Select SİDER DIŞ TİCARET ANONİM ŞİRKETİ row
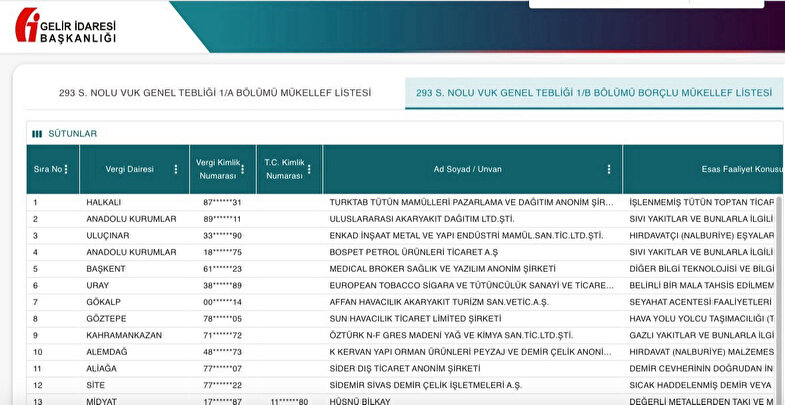The image size is (785, 405). pos(405,368)
